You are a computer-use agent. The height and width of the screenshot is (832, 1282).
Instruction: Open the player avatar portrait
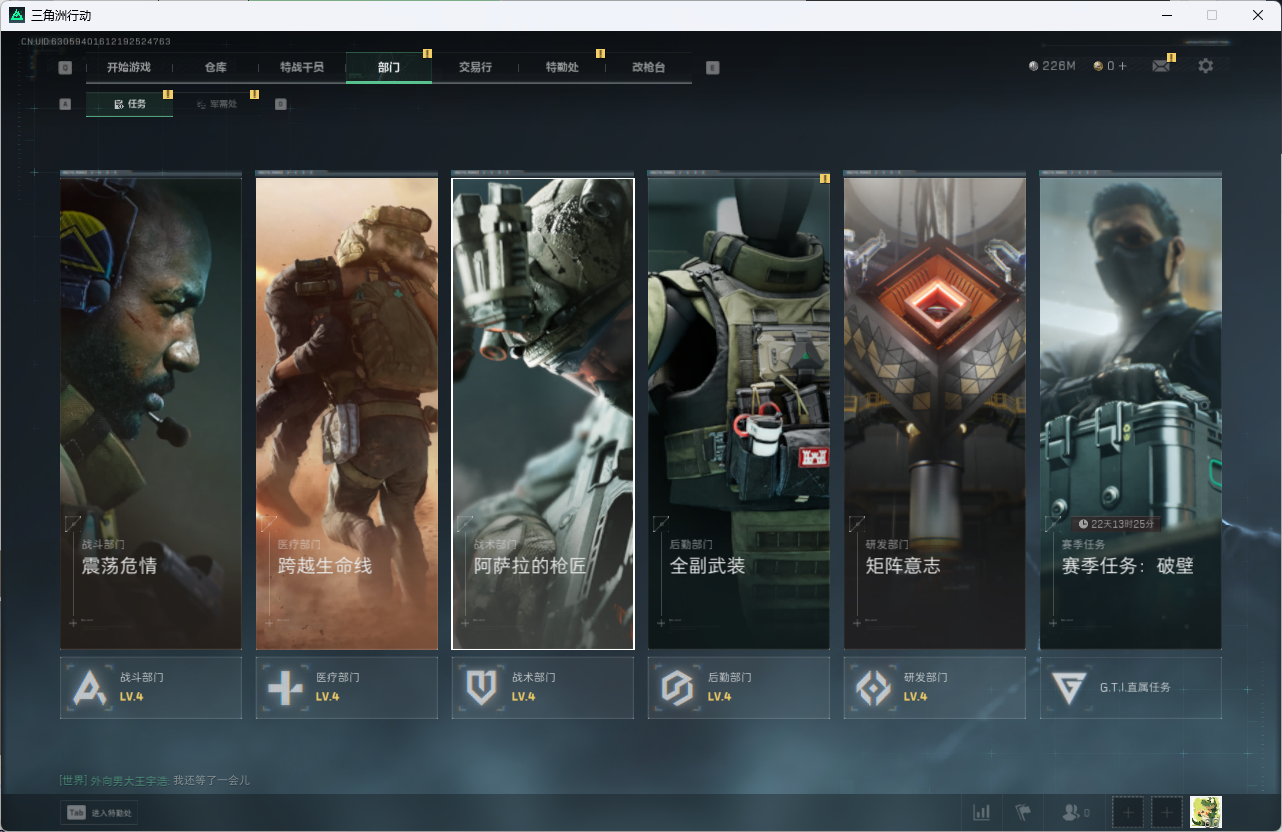pos(1206,812)
